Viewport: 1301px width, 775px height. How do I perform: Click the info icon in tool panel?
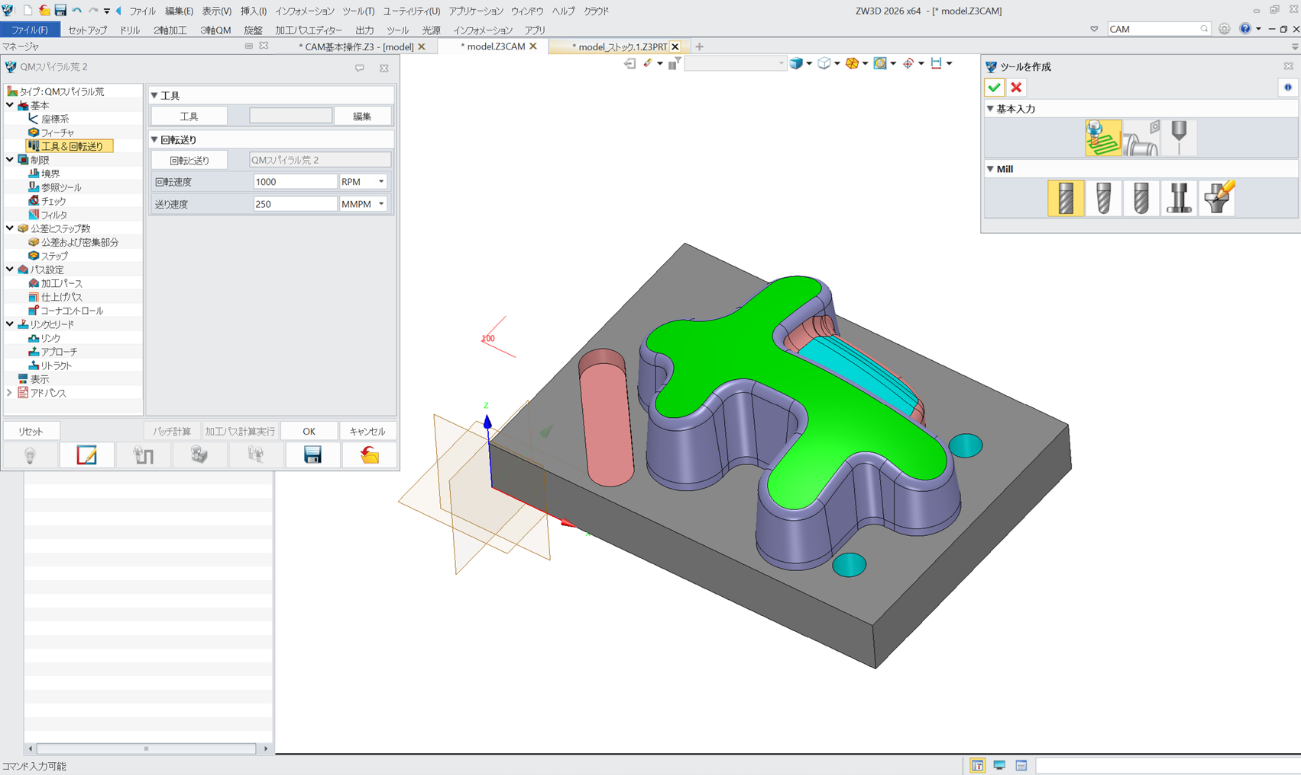[1287, 87]
